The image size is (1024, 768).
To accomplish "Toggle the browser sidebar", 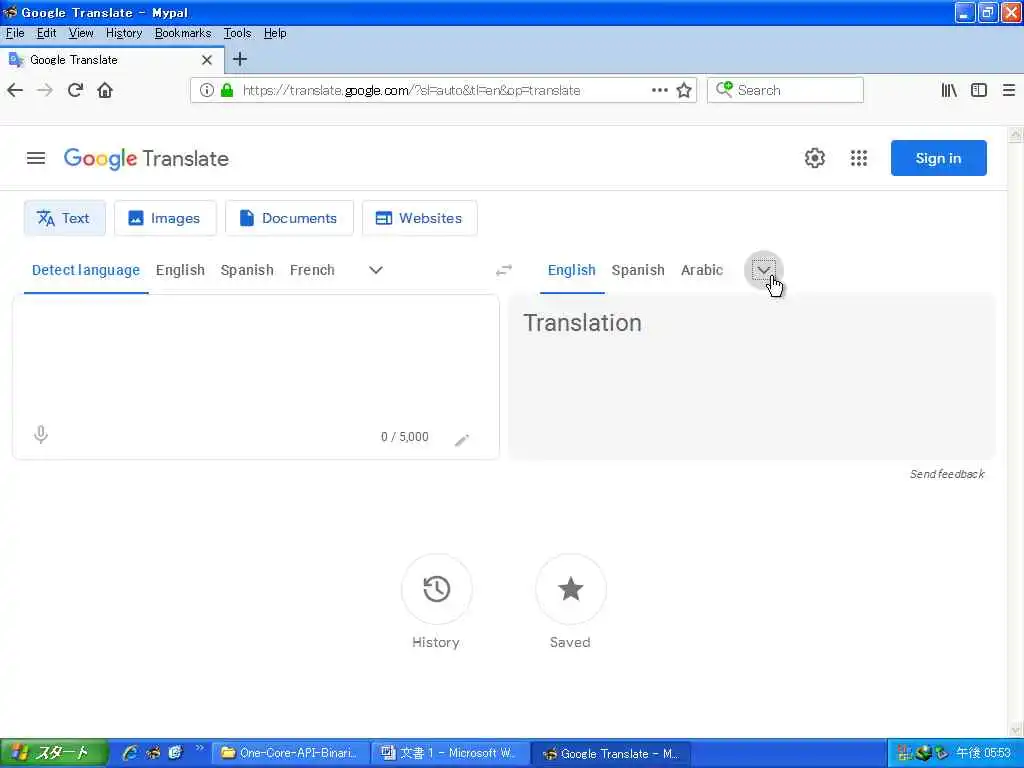I will click(979, 90).
